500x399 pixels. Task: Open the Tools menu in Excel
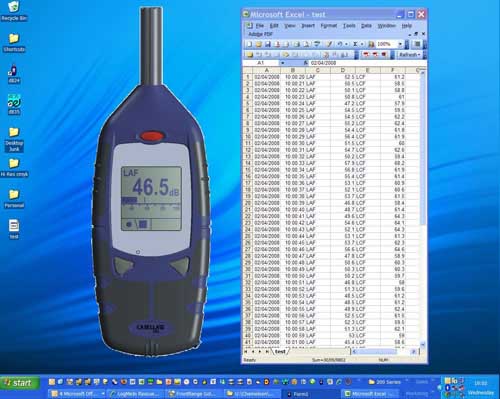point(349,26)
